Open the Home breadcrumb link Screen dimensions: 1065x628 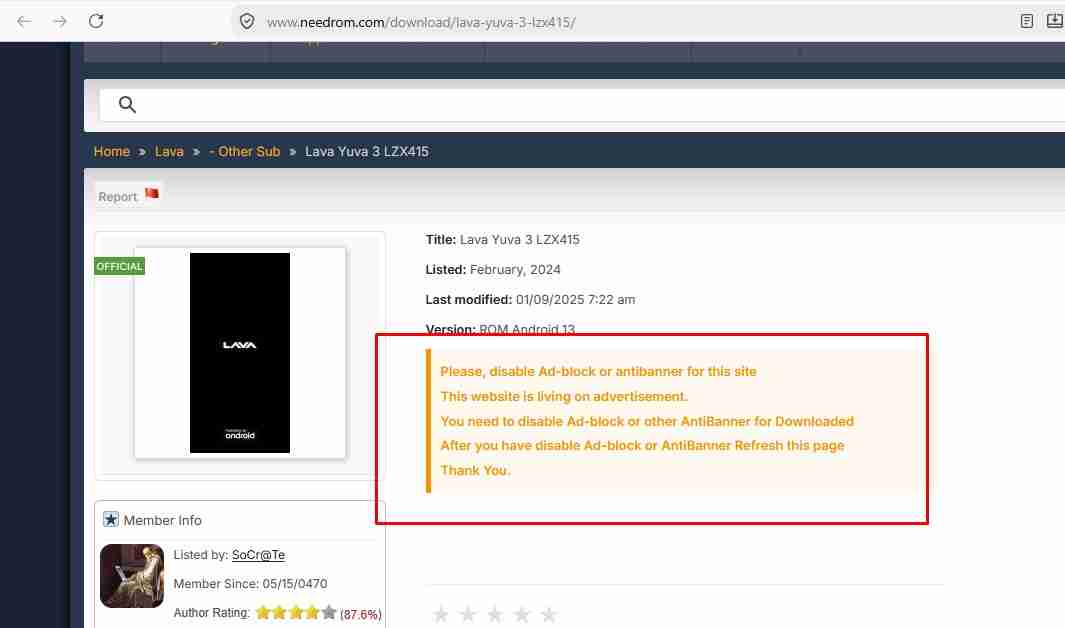[x=112, y=151]
